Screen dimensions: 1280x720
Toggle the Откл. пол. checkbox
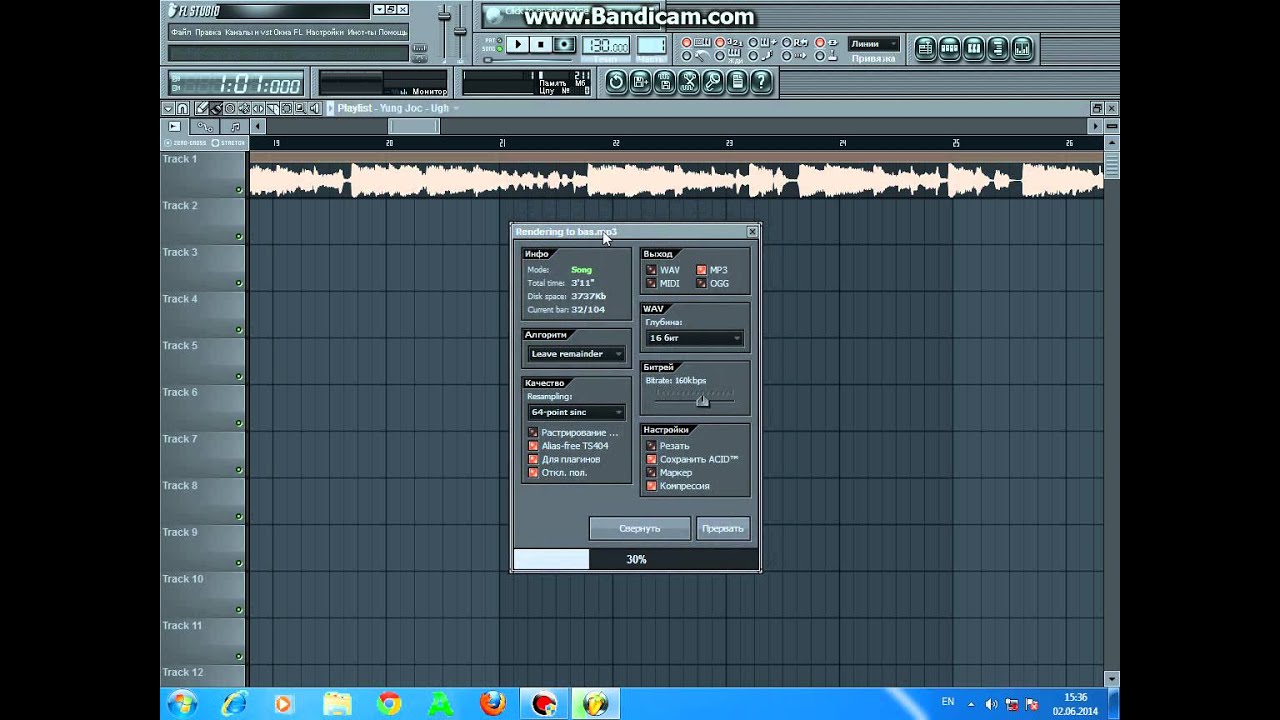(x=533, y=472)
